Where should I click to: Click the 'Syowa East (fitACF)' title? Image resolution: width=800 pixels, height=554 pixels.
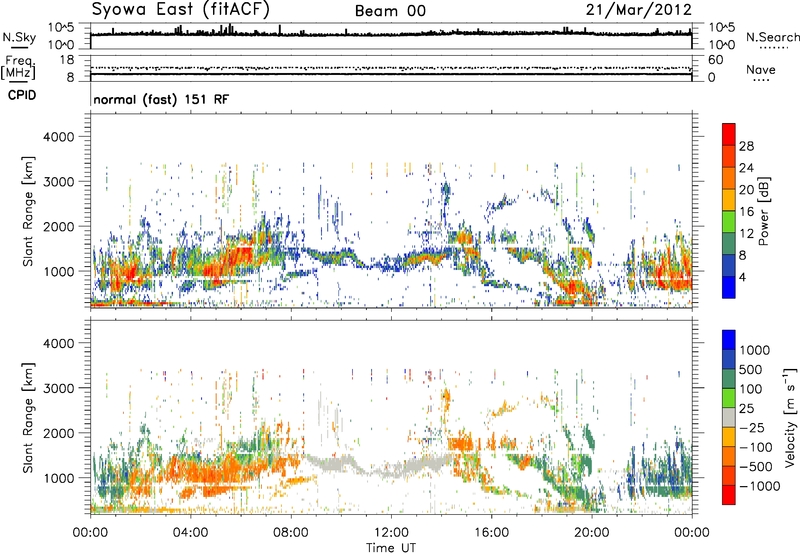tap(180, 9)
